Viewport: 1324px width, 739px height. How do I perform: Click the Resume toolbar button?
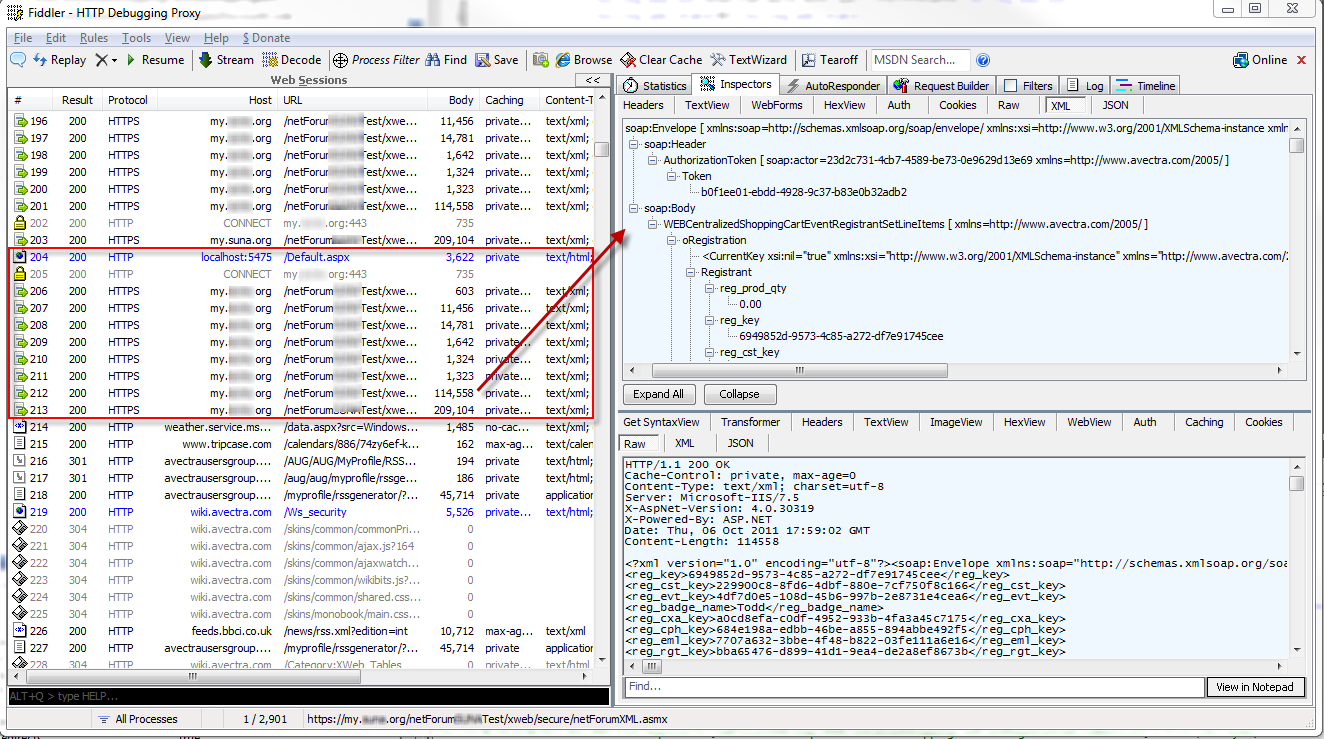(154, 60)
